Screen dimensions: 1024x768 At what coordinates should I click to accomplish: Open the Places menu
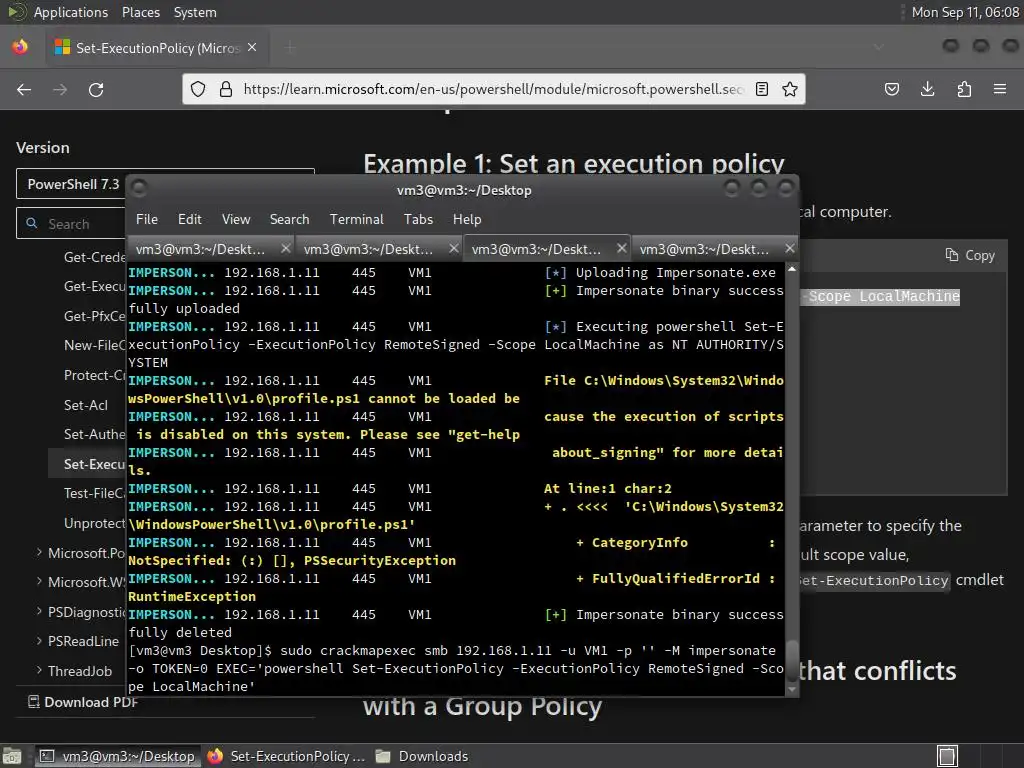[141, 12]
